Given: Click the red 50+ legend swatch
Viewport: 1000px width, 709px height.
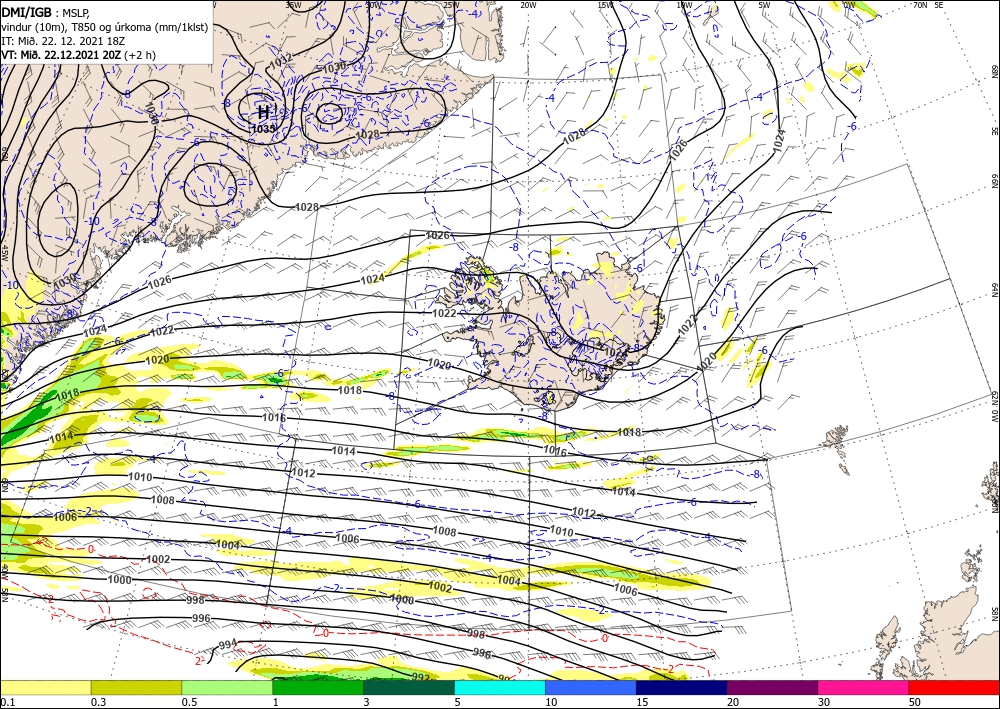Looking at the screenshot, I should (954, 687).
